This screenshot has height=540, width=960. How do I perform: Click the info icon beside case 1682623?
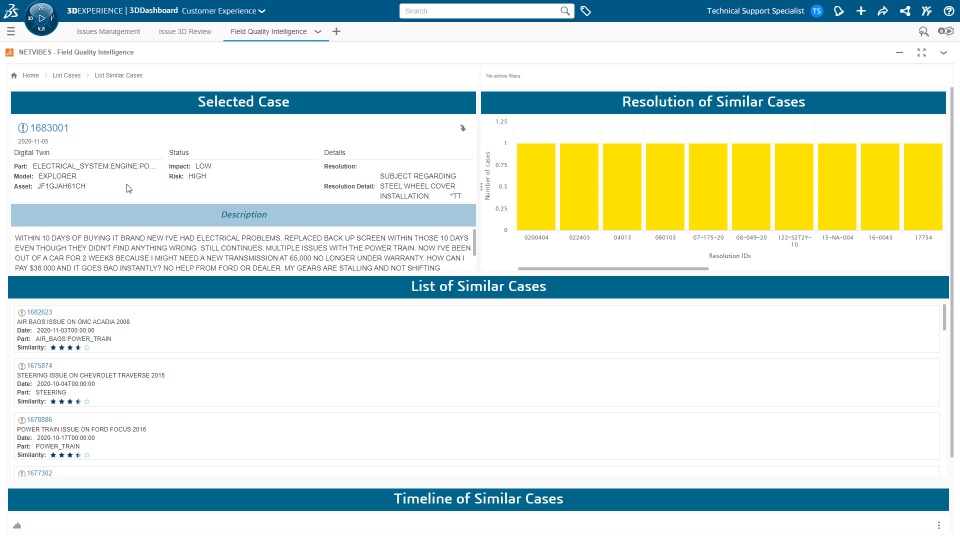point(21,312)
